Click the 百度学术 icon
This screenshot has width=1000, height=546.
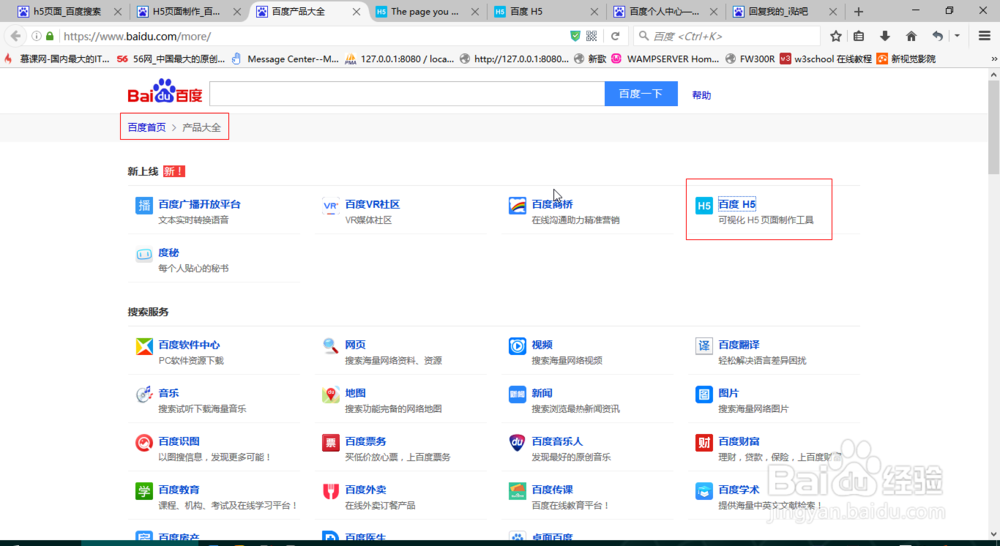pyautogui.click(x=703, y=491)
